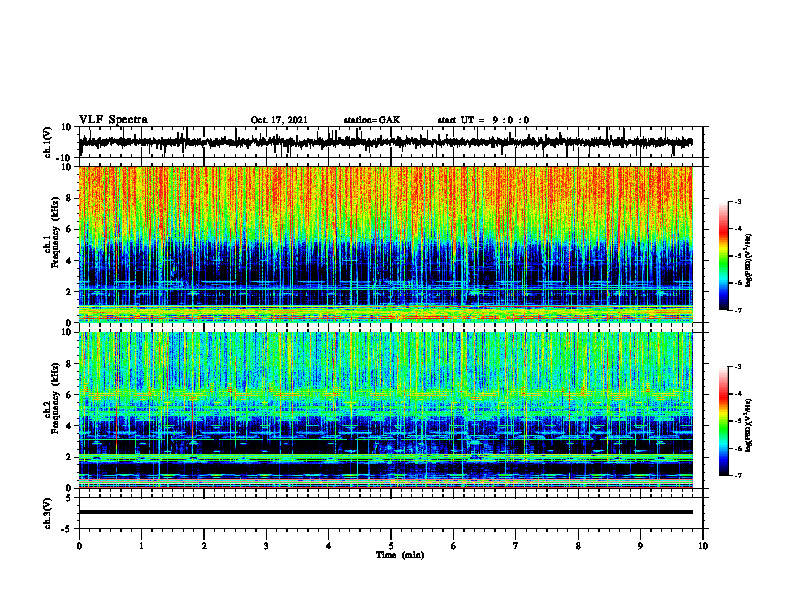This screenshot has height=612, width=792.
Task: Click the "Time (min)" axis title
Action: 400,555
